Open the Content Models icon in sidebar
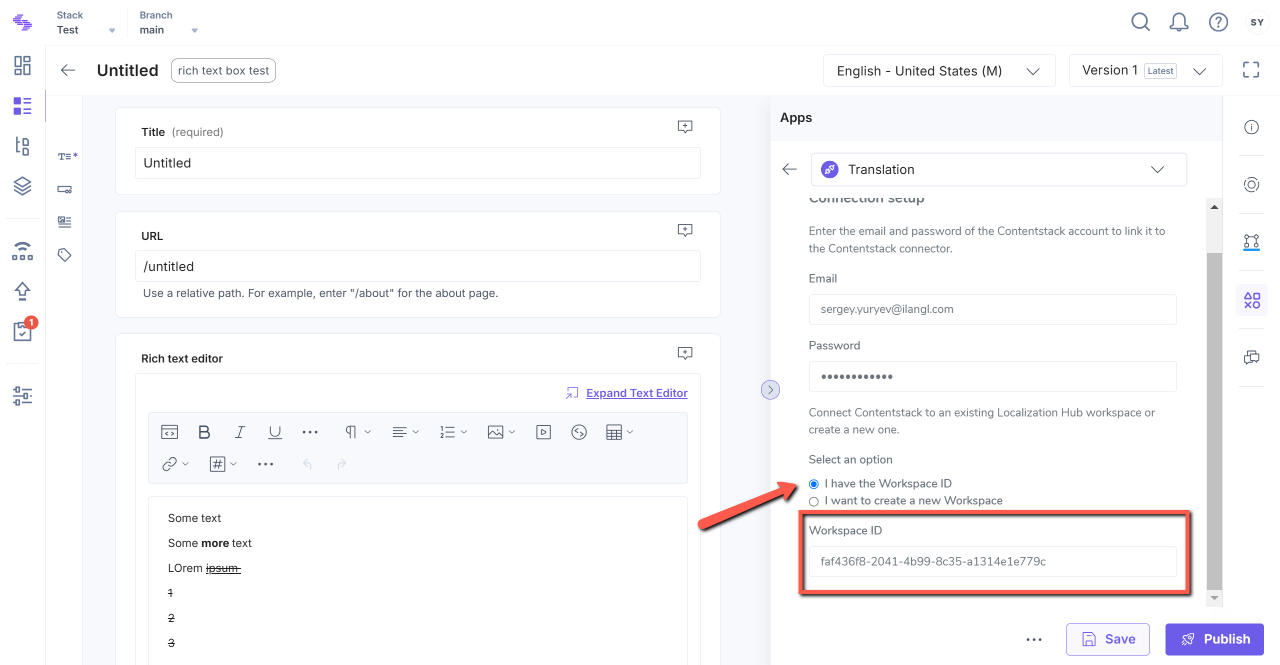 [22, 146]
